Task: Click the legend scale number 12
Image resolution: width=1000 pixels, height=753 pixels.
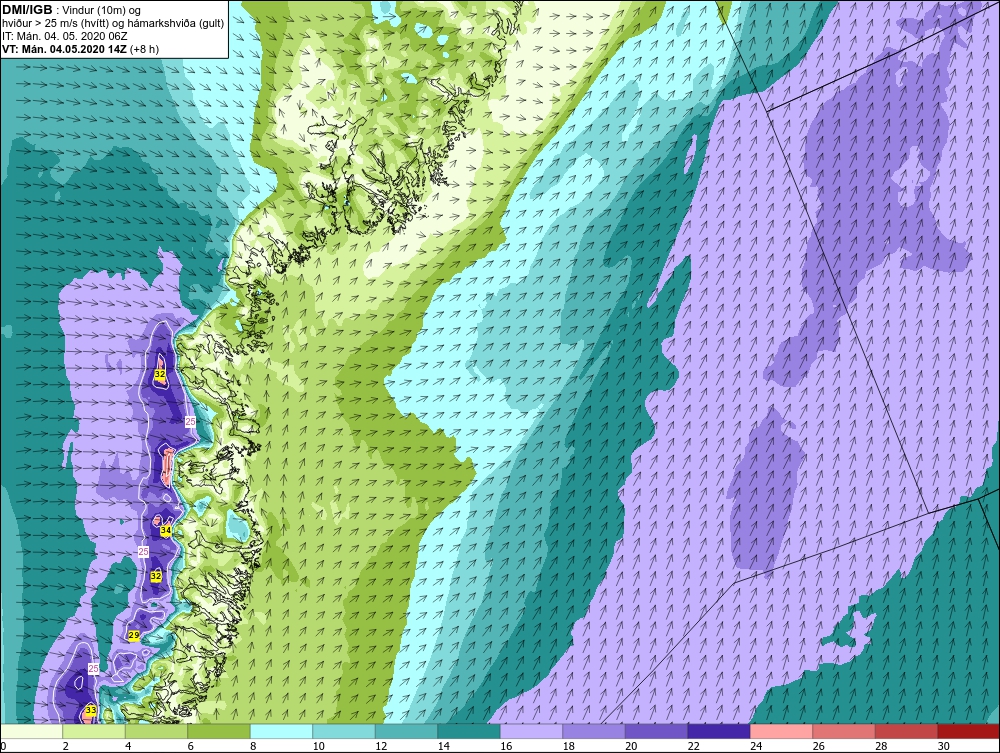Action: pyautogui.click(x=381, y=746)
